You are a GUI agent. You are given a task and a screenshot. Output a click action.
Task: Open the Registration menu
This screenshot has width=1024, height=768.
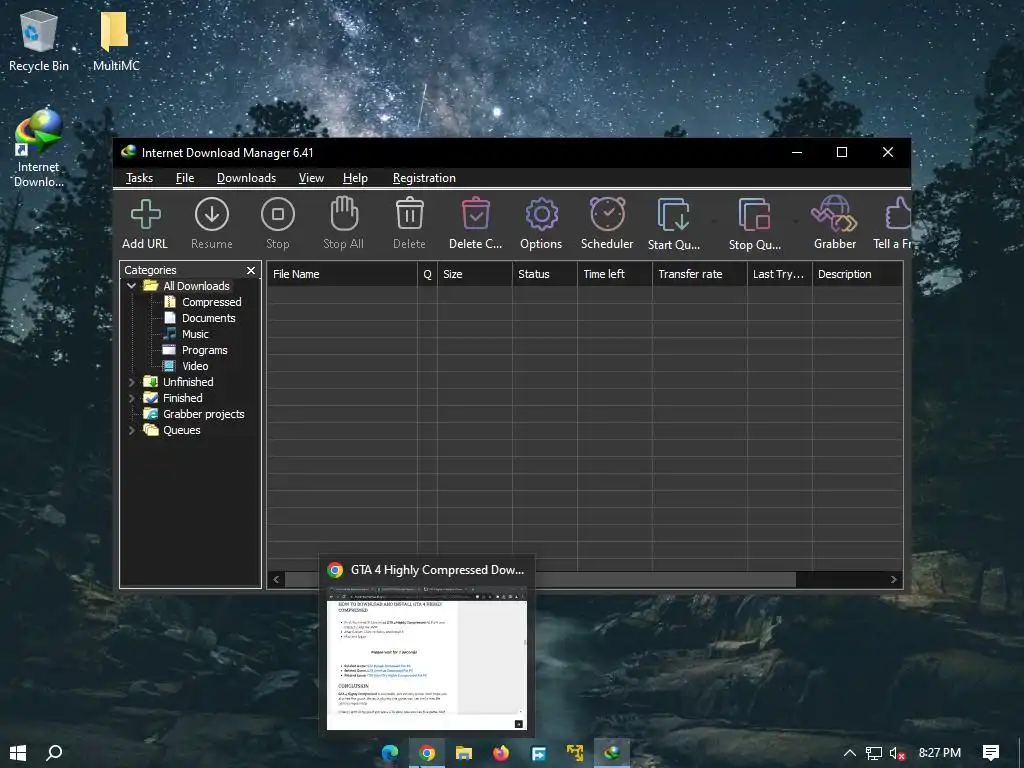[424, 178]
